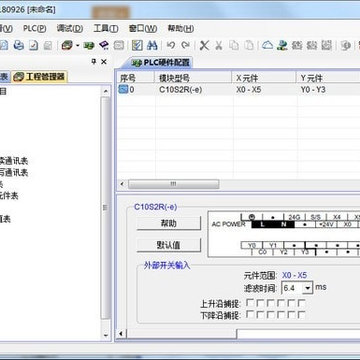Open the 工具(T) menu
This screenshot has width=360, height=360.
click(x=106, y=28)
